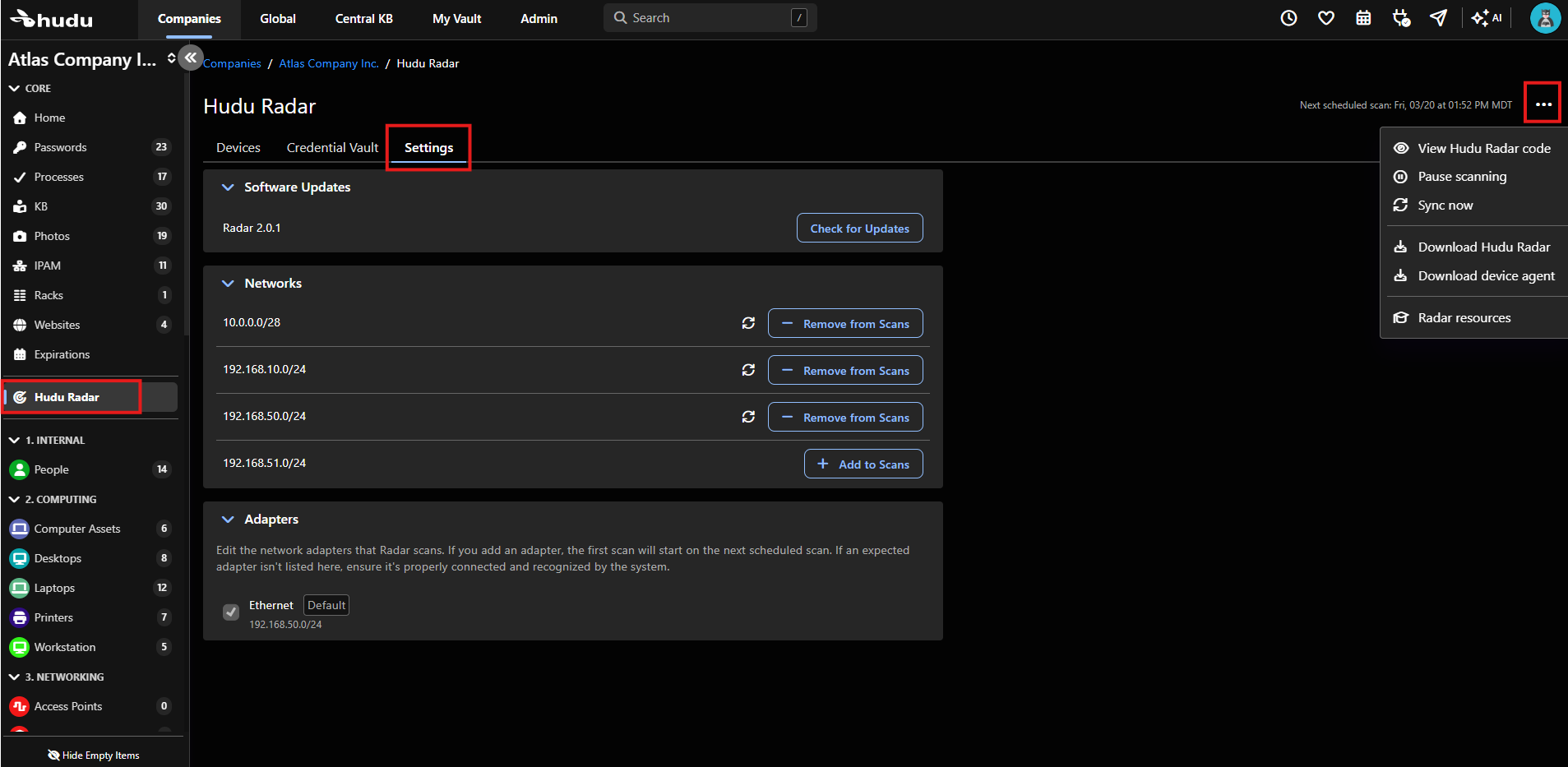Collapse the 3. NETWORKING sidebar section
The image size is (1568, 767).
56,677
